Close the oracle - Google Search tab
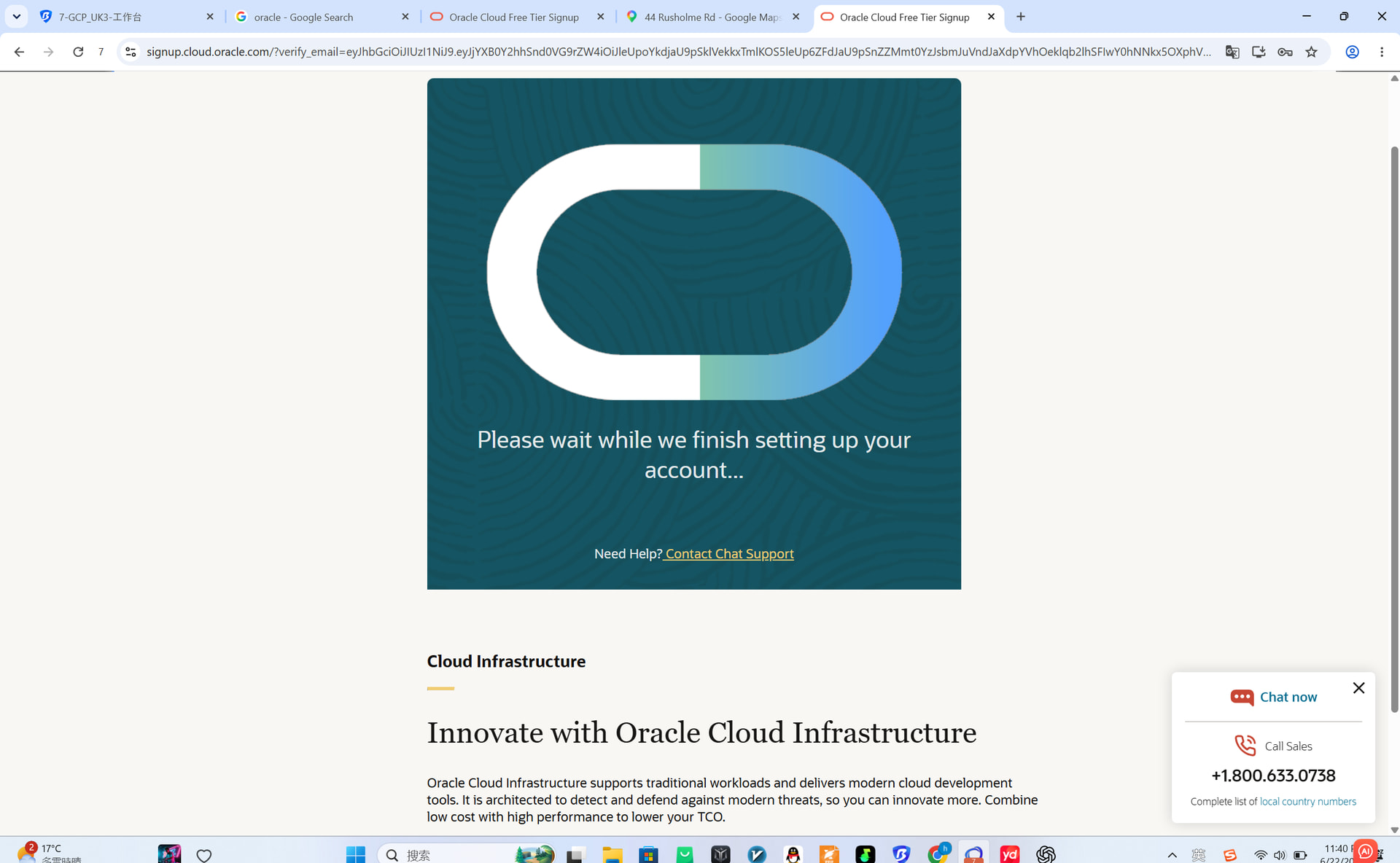 [x=405, y=17]
